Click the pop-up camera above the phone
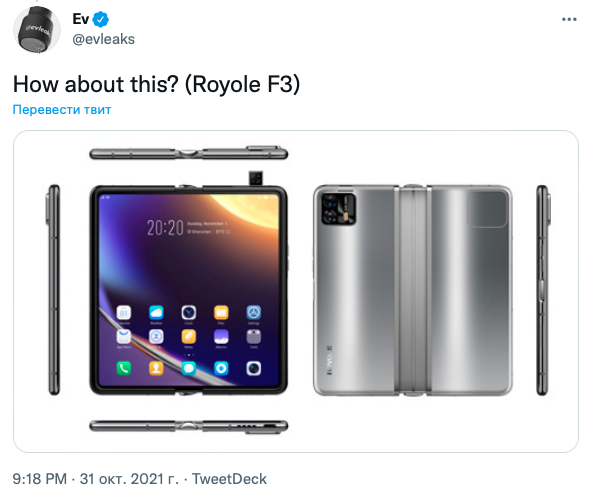This screenshot has height=500, width=592. pos(256,178)
